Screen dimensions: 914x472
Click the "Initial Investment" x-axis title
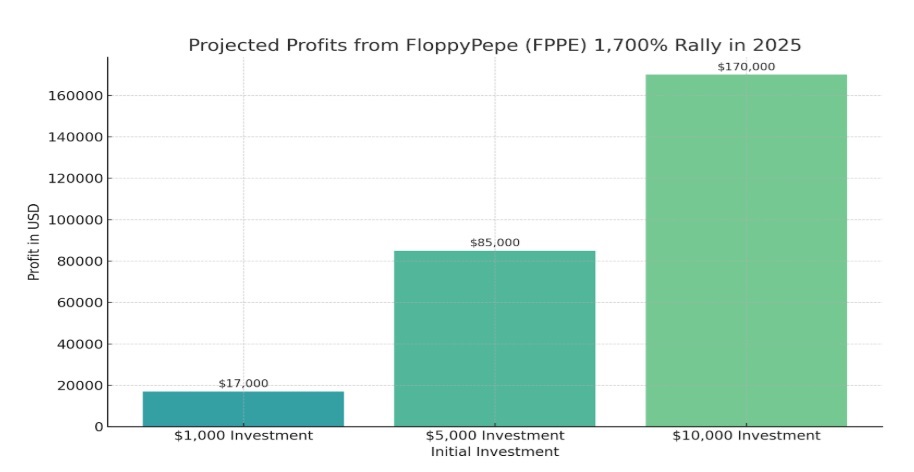click(x=495, y=452)
